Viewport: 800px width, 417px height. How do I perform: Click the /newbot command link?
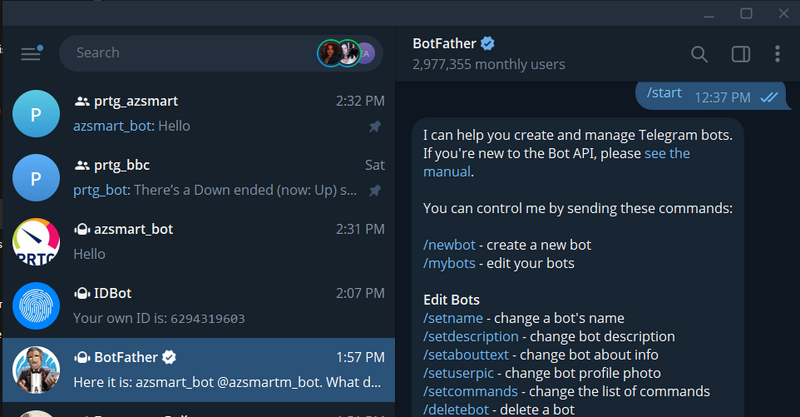pyautogui.click(x=450, y=246)
